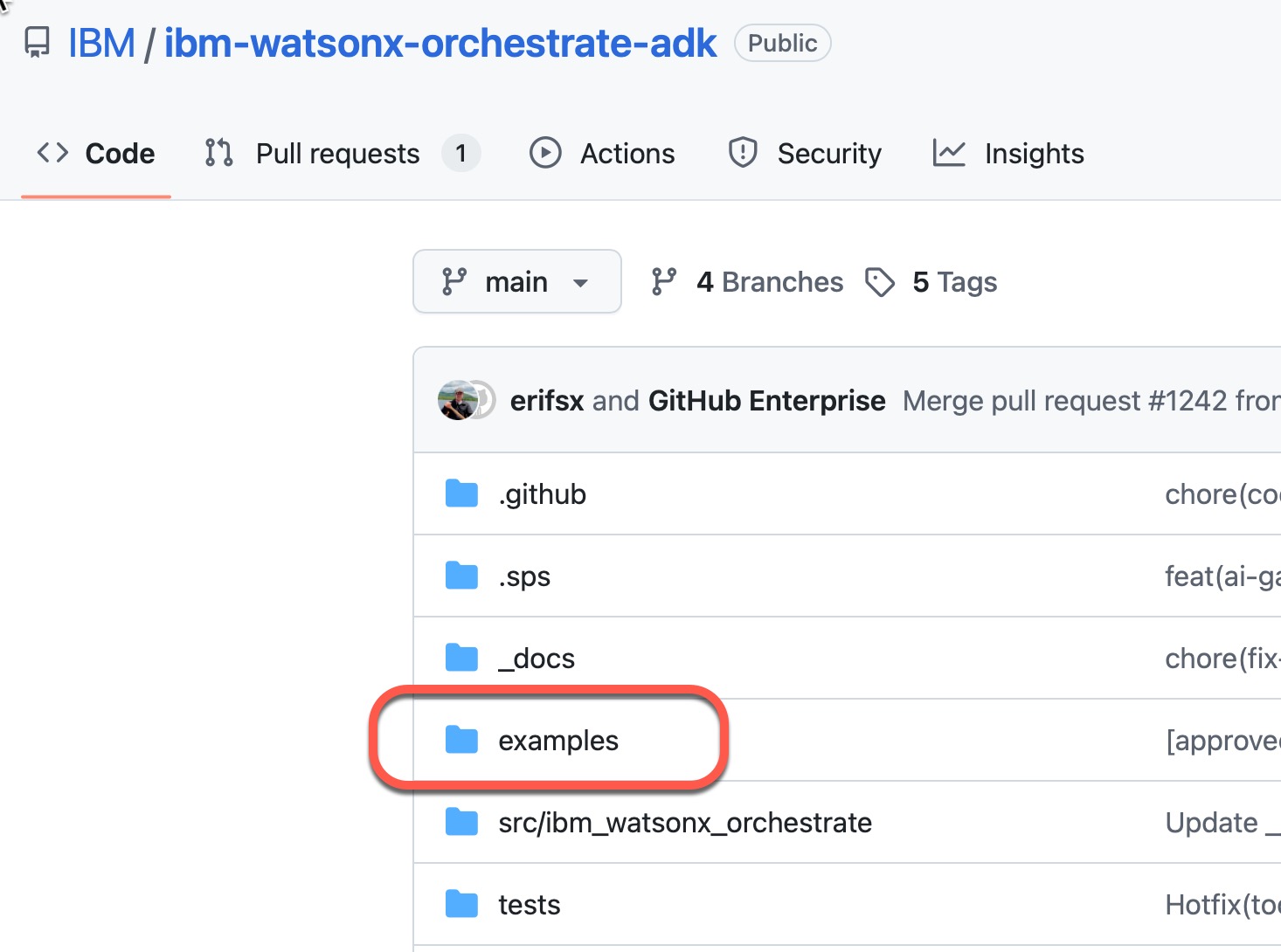Switch to the Code tab
1281x952 pixels.
120,153
